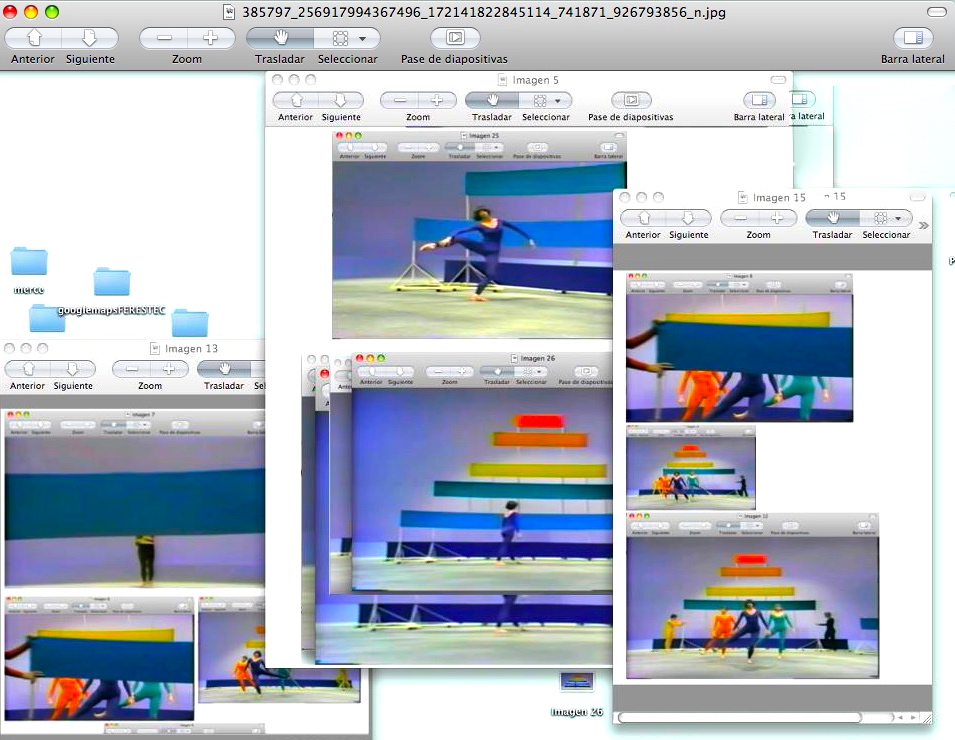Screen dimensions: 955x740
Task: Activate the Seleccionar marquee tool in the main jpg window
Action: tap(340, 38)
